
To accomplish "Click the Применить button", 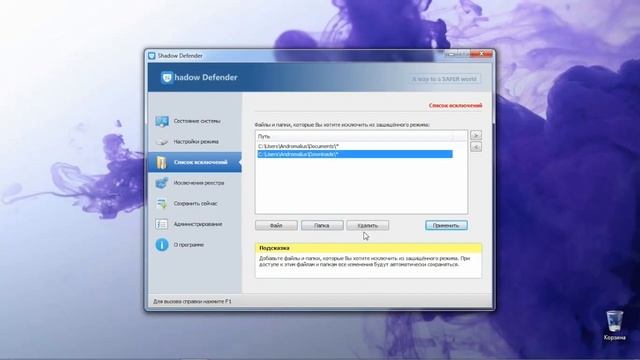I will [x=446, y=225].
